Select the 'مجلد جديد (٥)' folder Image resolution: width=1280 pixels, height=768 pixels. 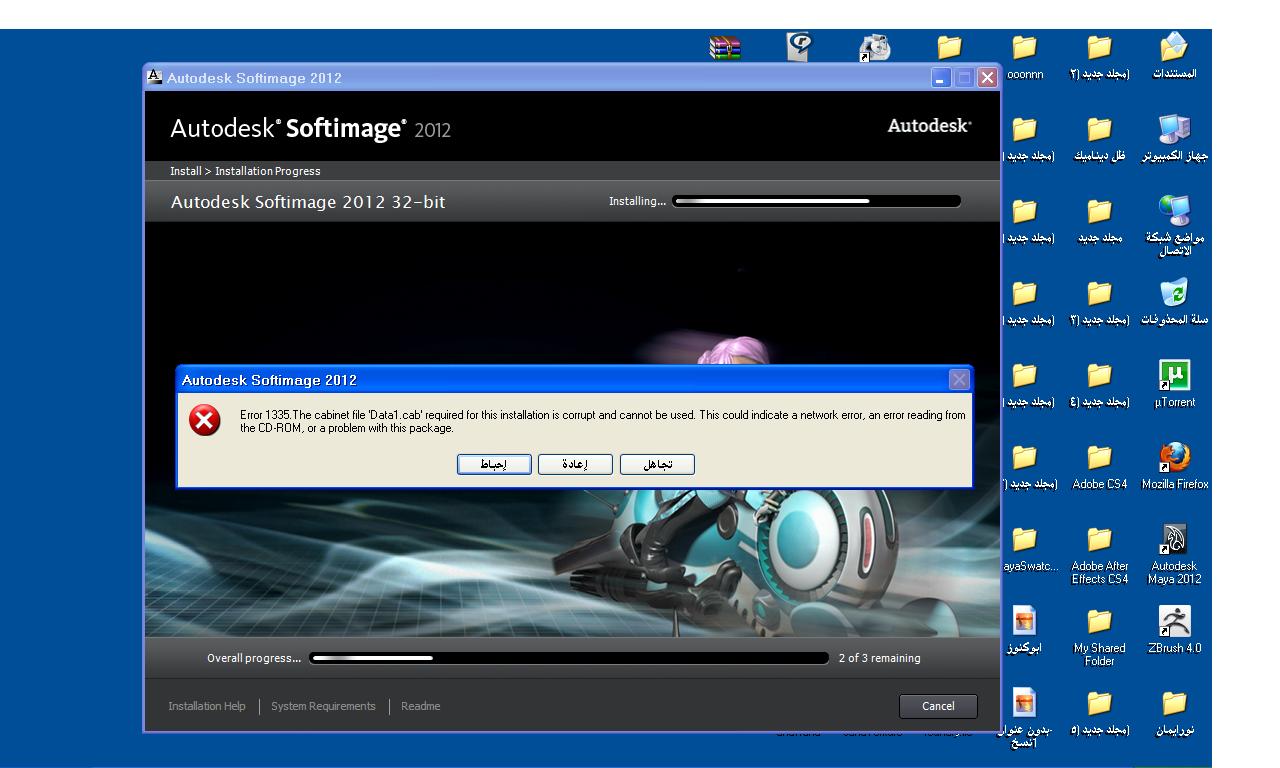1099,713
